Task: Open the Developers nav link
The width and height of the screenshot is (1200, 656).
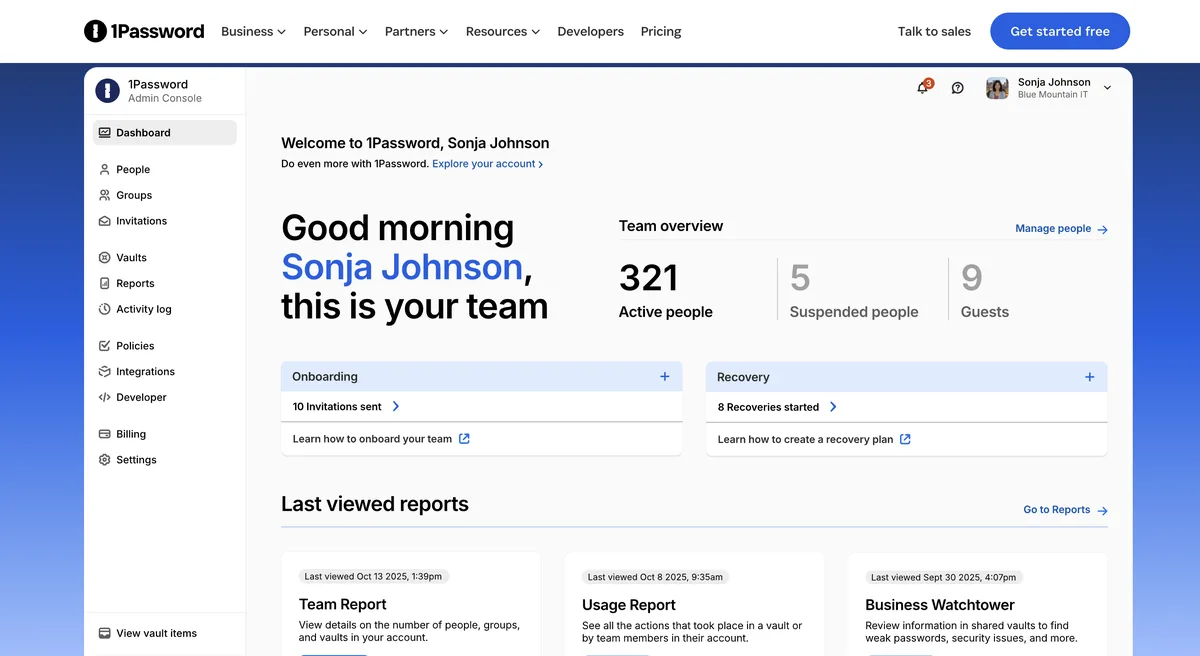Action: (x=590, y=31)
